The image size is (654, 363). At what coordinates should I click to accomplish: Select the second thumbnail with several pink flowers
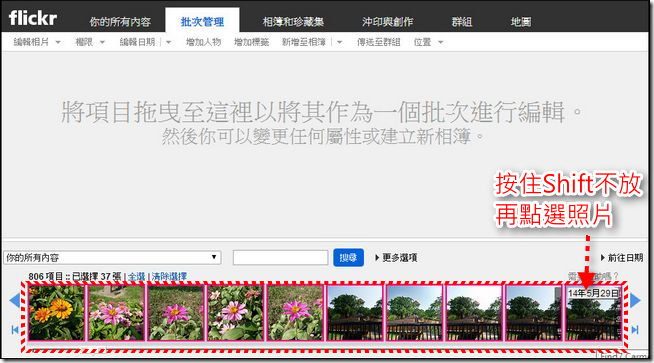(116, 313)
